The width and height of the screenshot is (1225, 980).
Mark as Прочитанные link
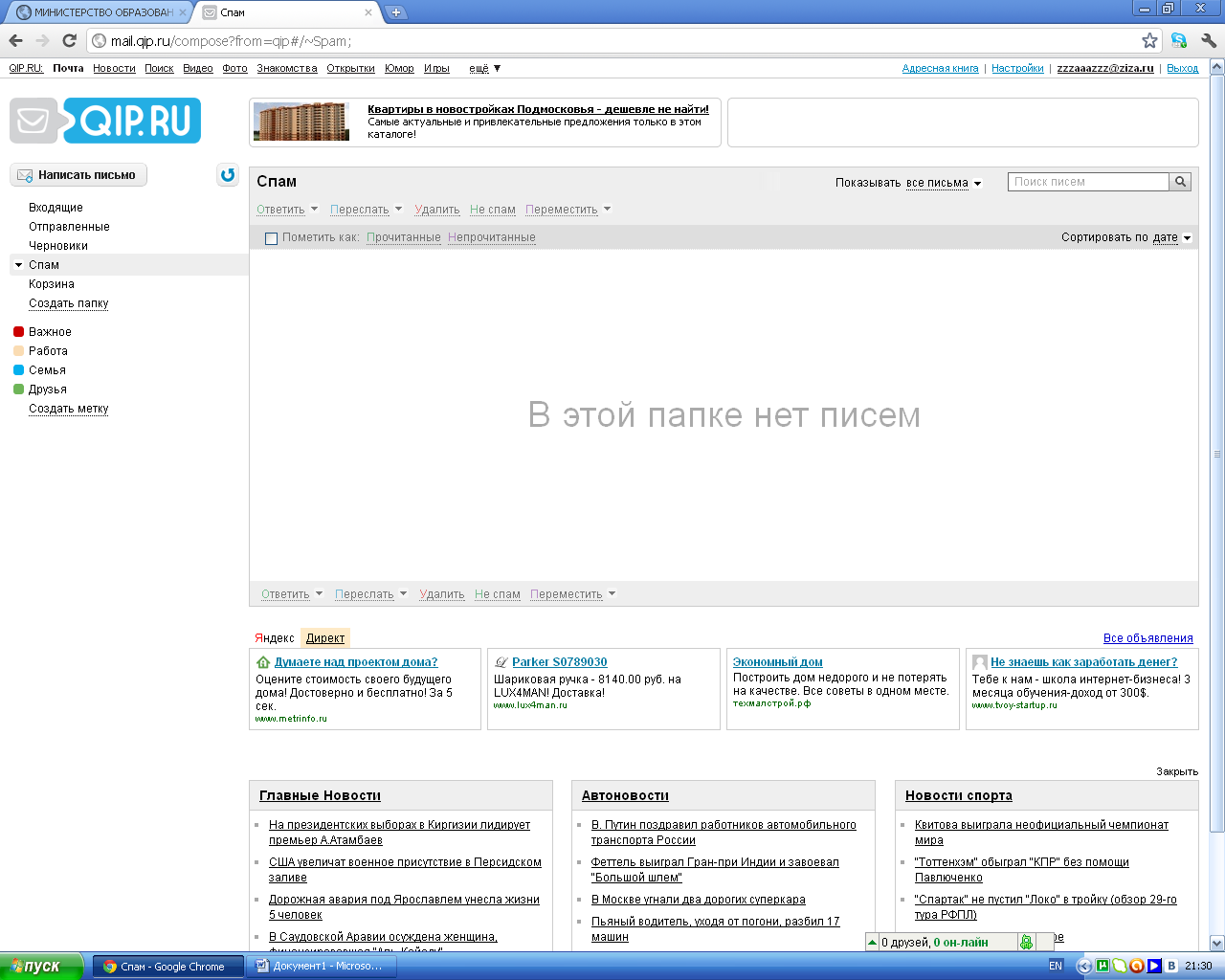[404, 237]
